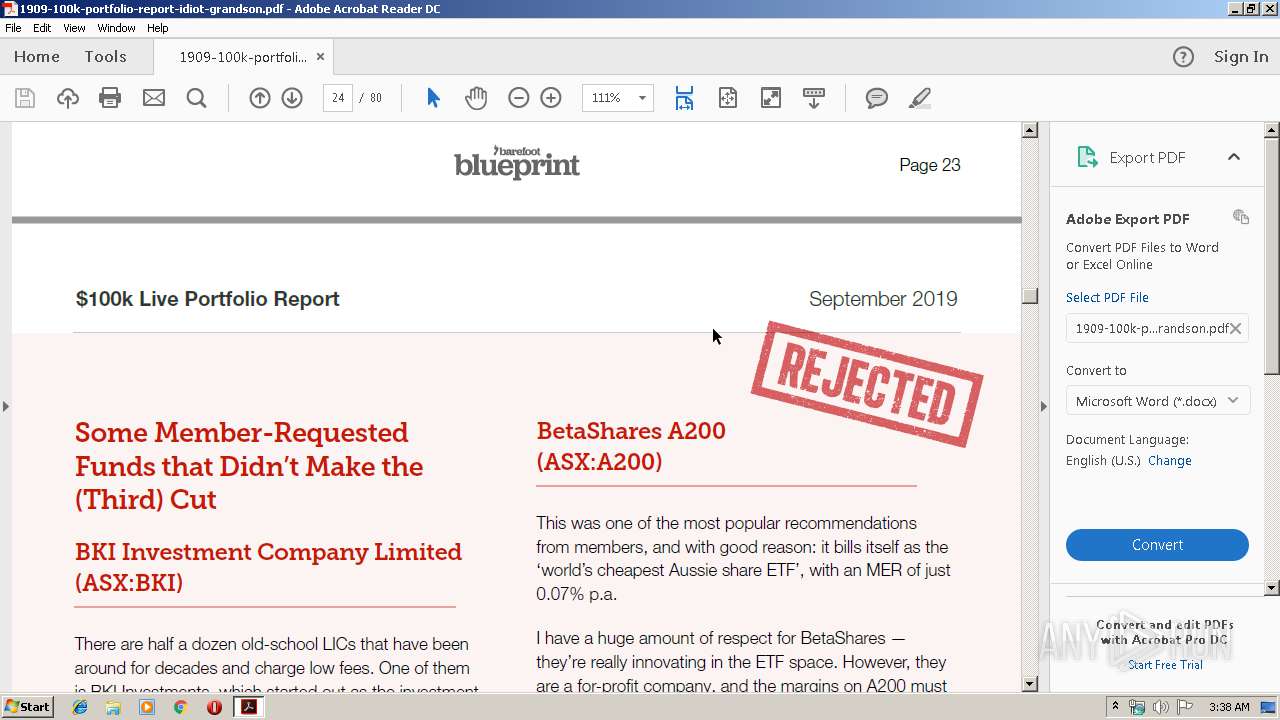Click the volume speaker tray icon
Screen dimensions: 1280x720
tap(1160, 707)
